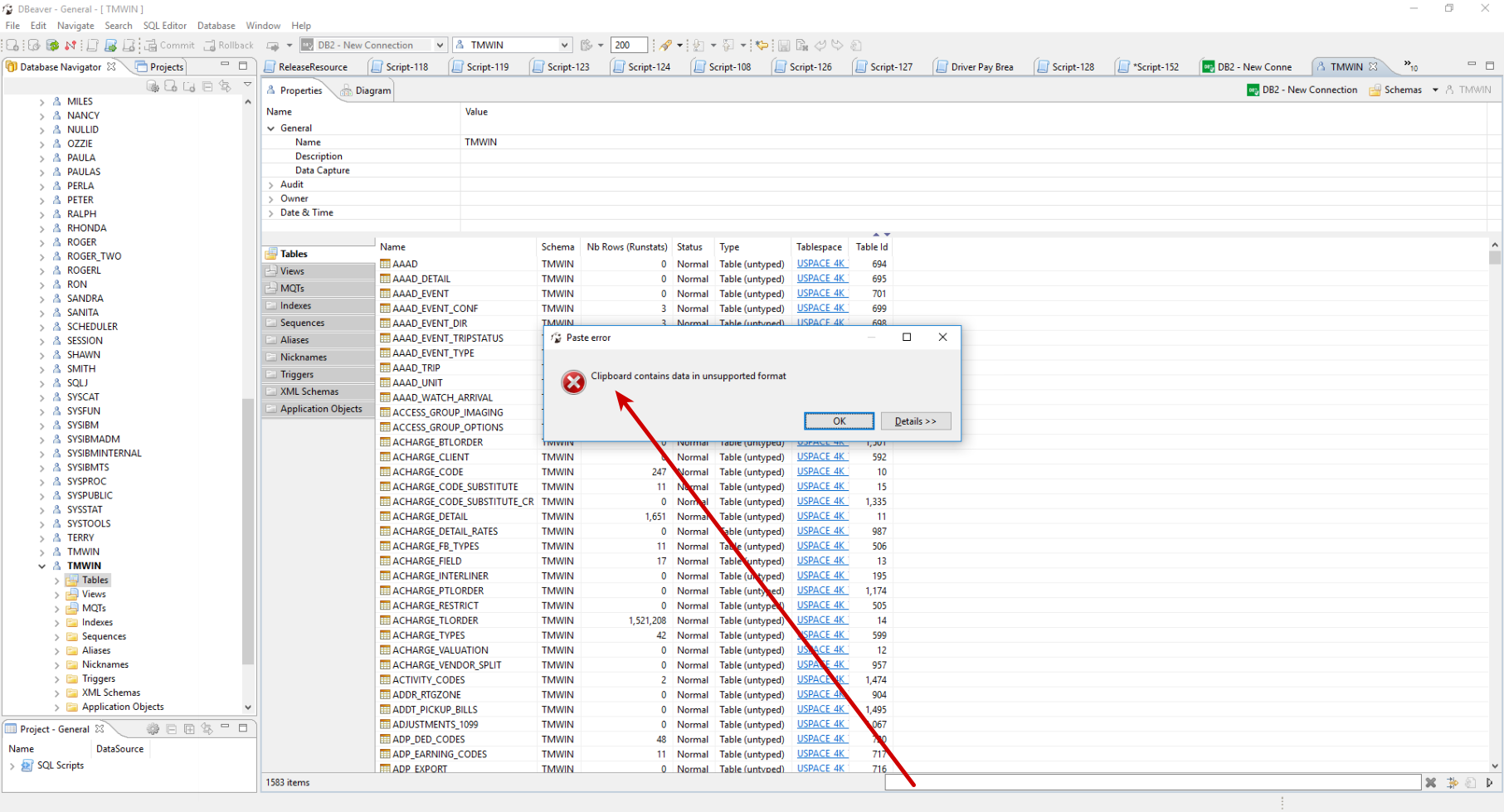
Task: Open the Database menu
Action: pos(217,26)
